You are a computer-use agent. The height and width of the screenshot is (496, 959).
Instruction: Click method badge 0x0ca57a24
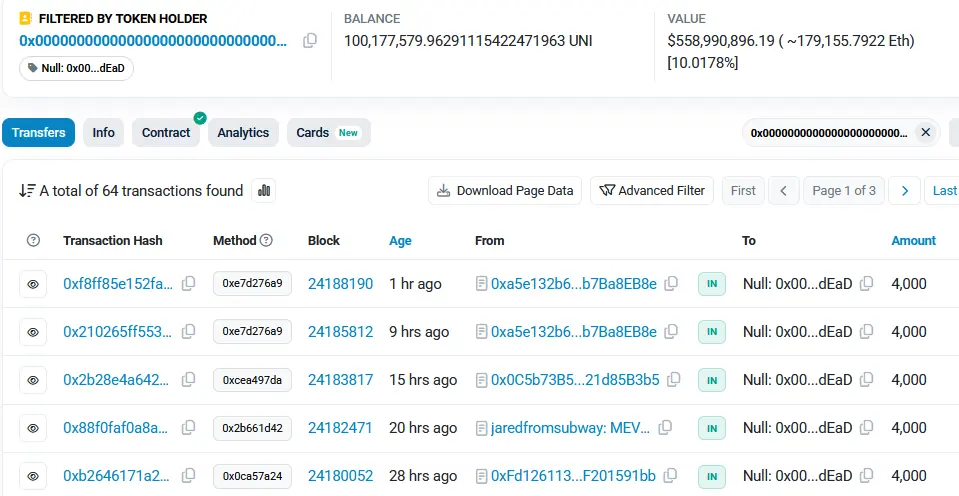(252, 476)
